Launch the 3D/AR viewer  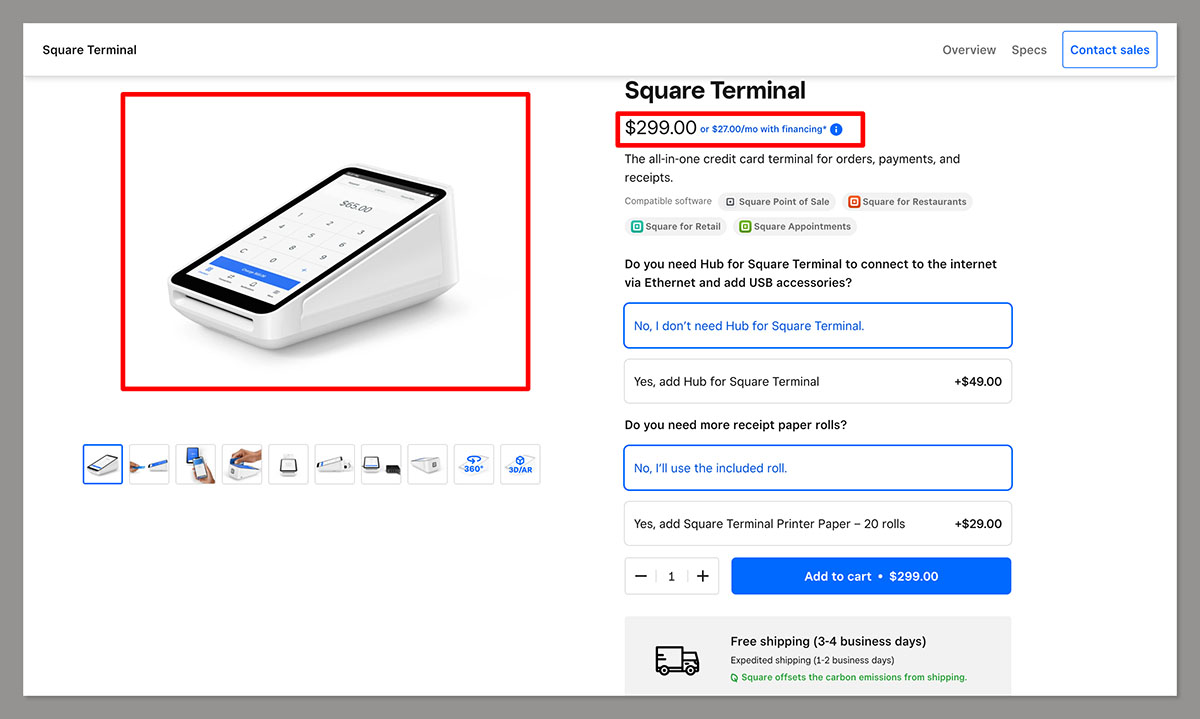coord(520,464)
